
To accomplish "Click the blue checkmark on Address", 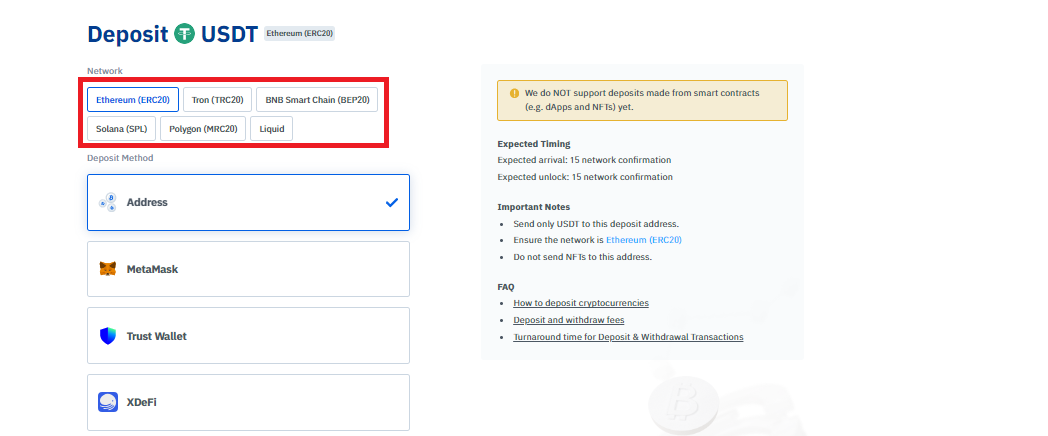I will click(392, 202).
